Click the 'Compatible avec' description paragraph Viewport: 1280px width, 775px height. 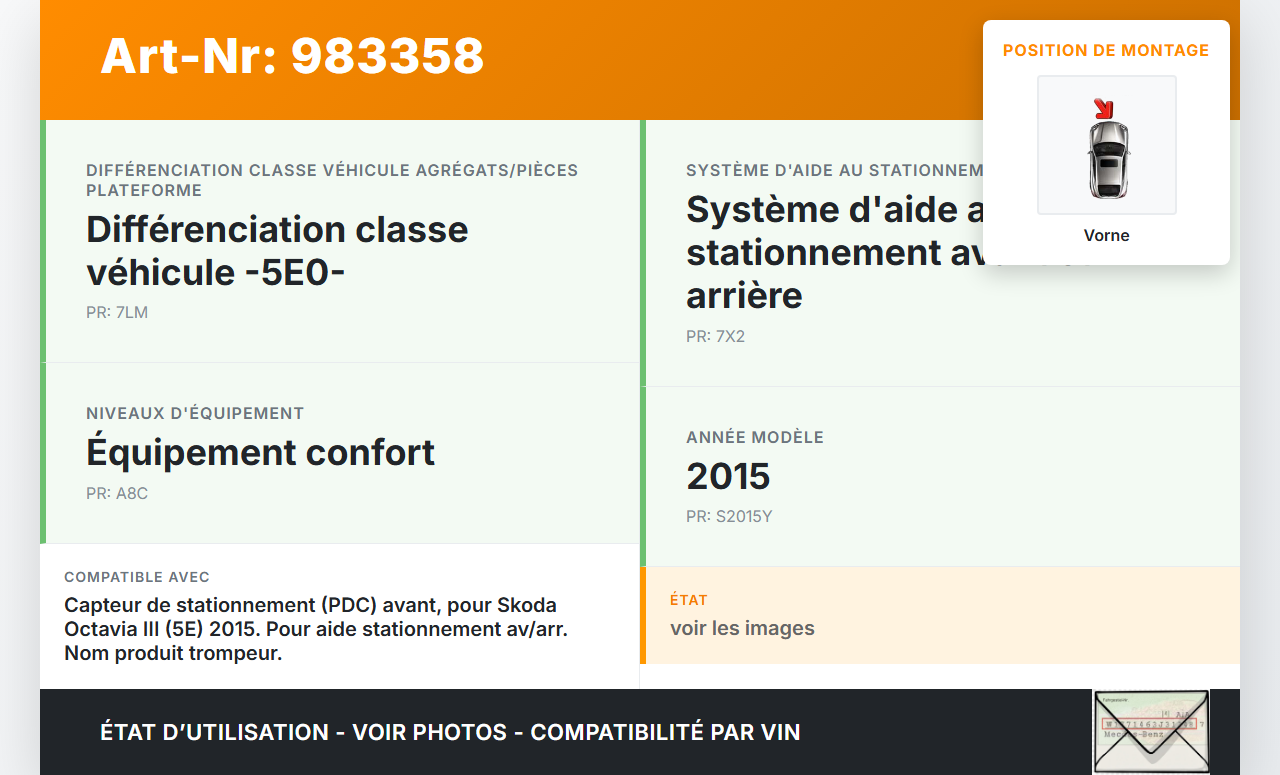(x=316, y=629)
